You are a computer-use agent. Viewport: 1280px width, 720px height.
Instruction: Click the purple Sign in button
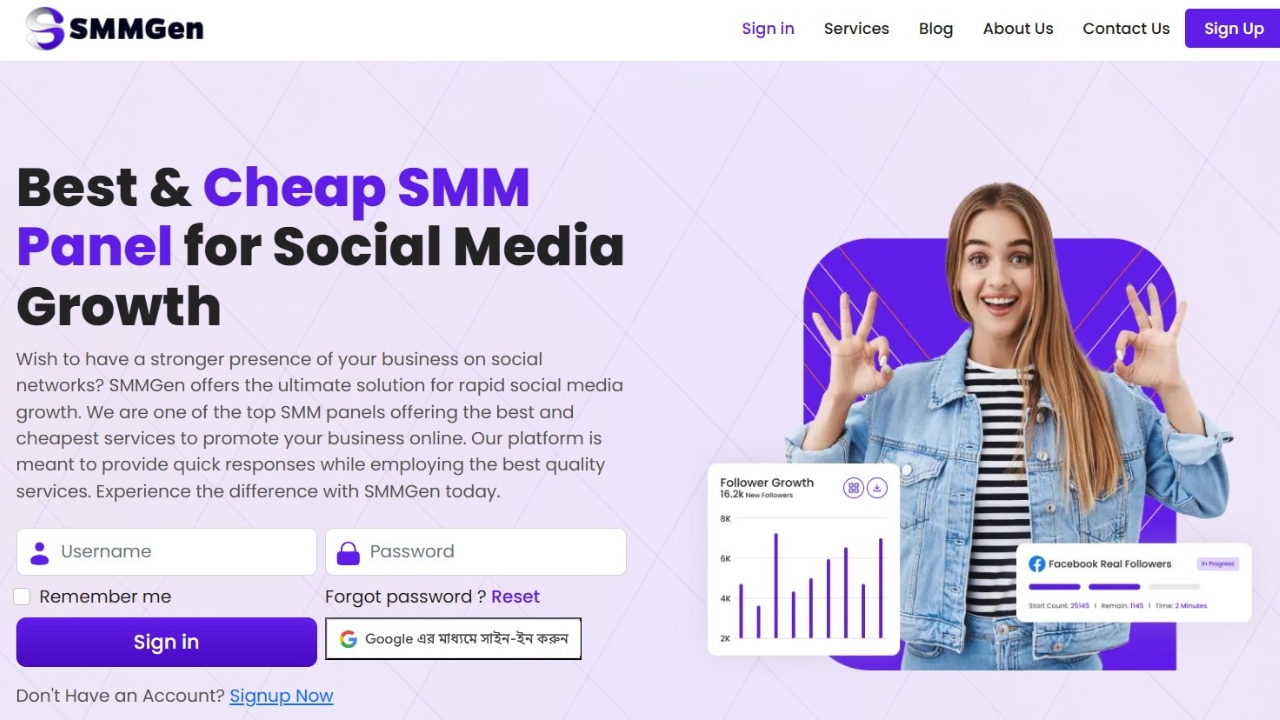point(166,642)
